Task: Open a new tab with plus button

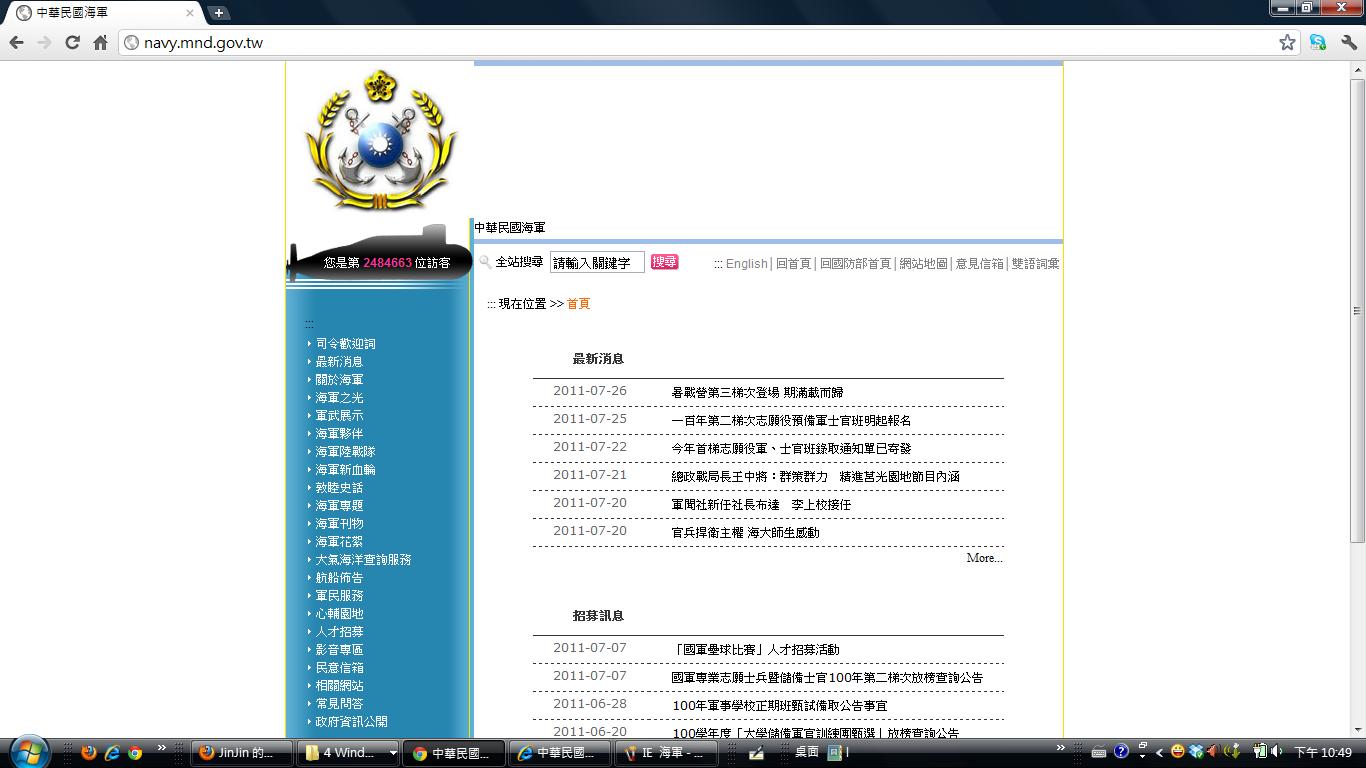Action: 218,13
